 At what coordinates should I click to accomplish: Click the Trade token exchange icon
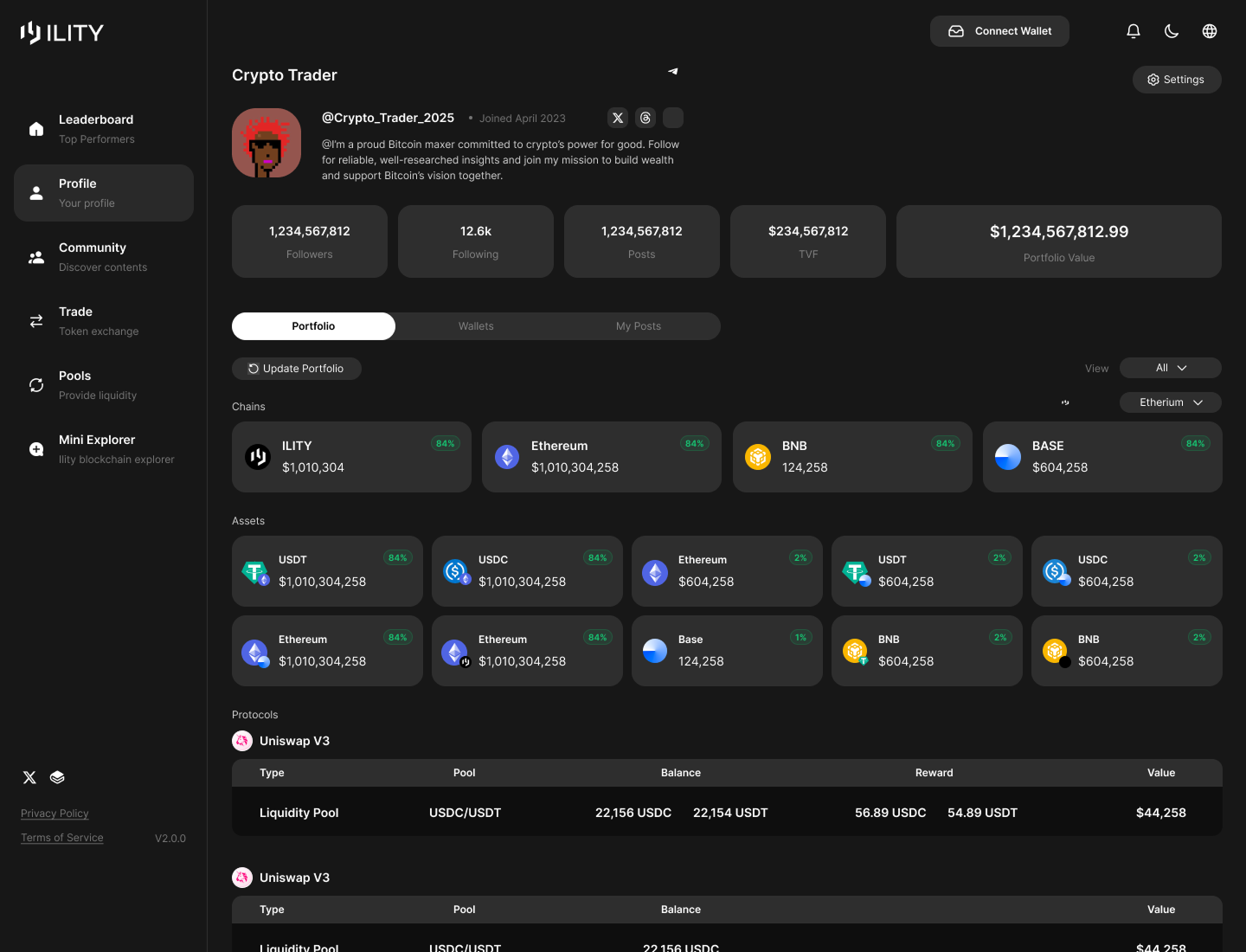(35, 320)
